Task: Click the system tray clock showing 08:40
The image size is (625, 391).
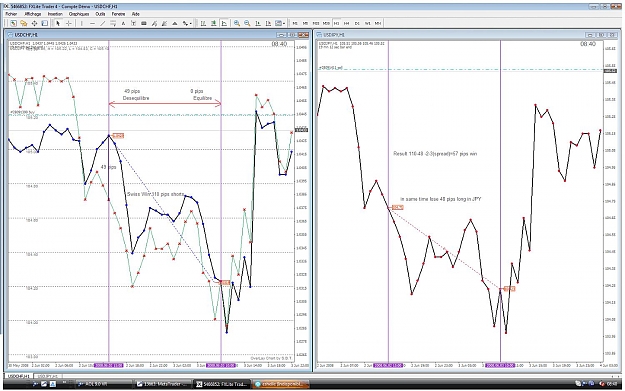Action: (x=612, y=384)
